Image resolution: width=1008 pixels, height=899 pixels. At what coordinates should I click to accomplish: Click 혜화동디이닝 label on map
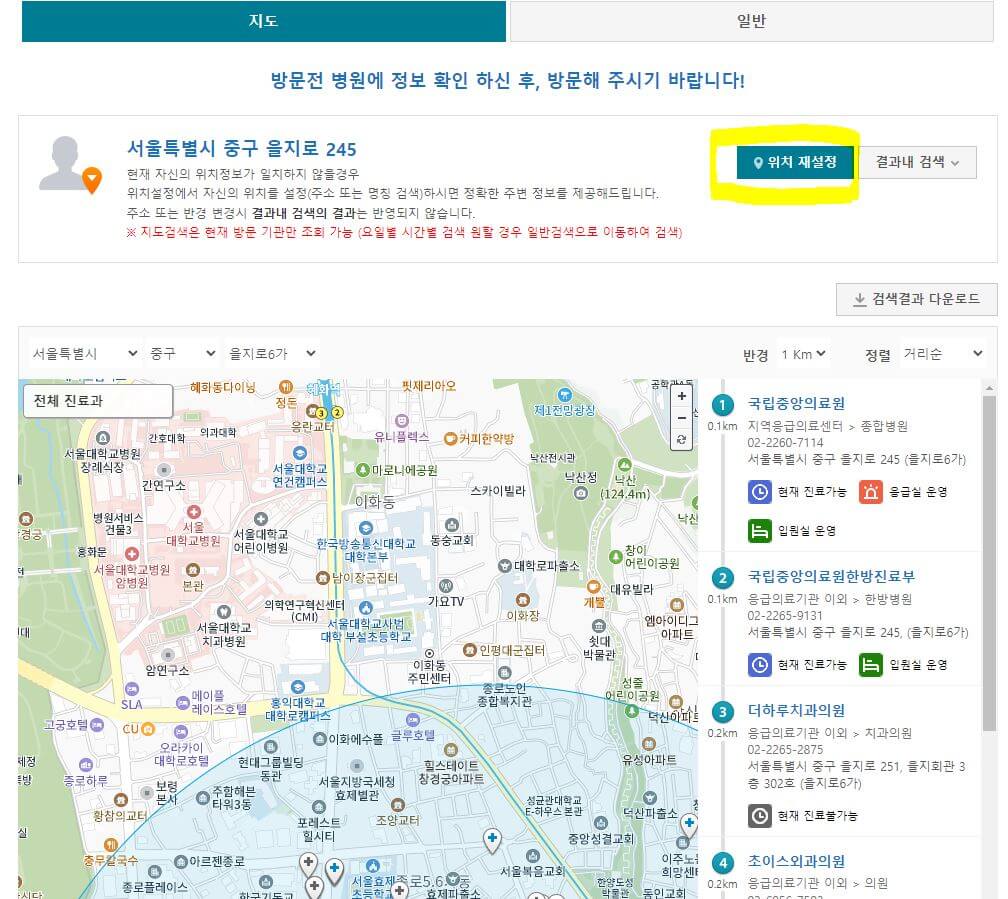point(222,387)
